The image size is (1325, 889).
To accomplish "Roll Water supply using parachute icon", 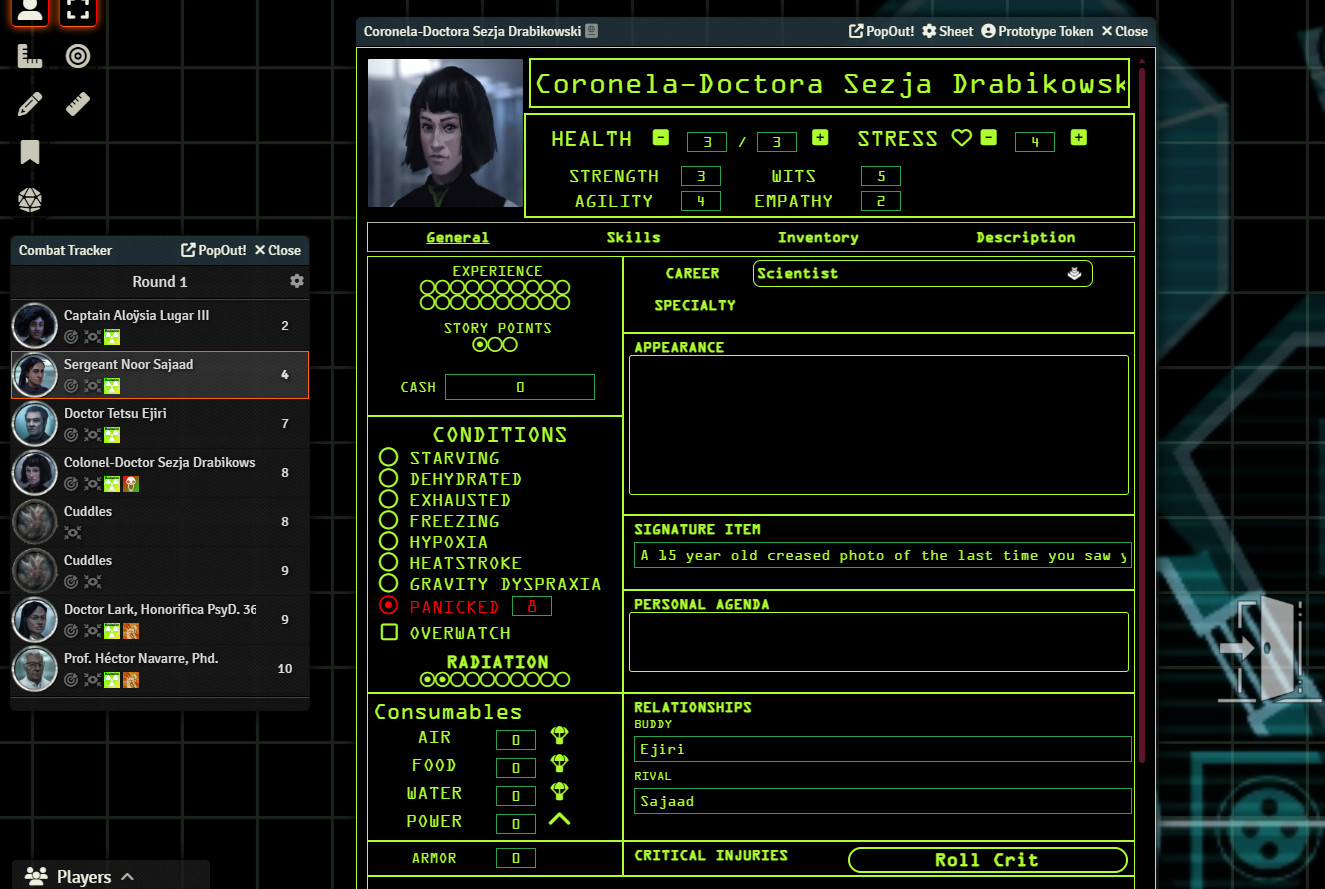I will pyautogui.click(x=560, y=792).
